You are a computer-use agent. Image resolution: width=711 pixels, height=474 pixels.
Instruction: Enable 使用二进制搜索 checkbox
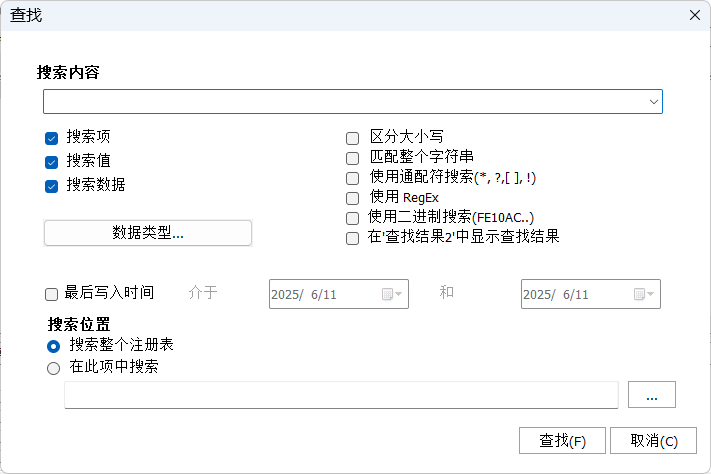pyautogui.click(x=352, y=218)
